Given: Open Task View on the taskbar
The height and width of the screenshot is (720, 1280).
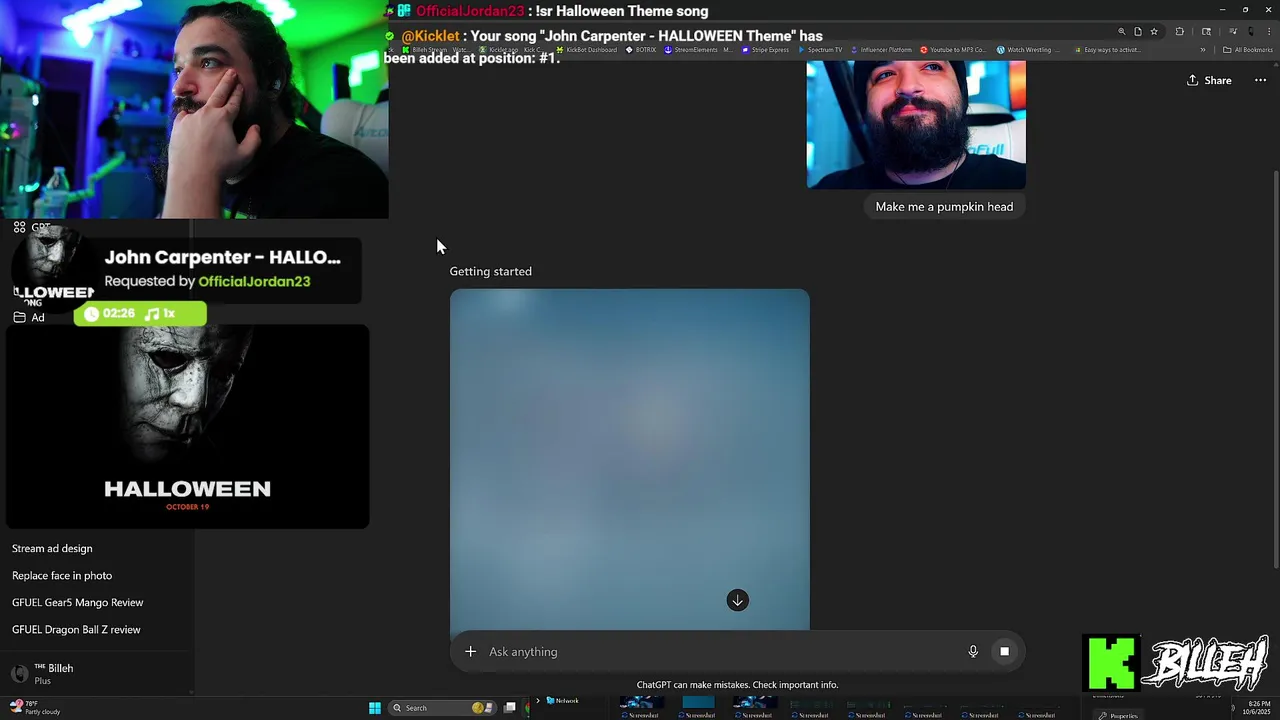Looking at the screenshot, I should (x=509, y=708).
